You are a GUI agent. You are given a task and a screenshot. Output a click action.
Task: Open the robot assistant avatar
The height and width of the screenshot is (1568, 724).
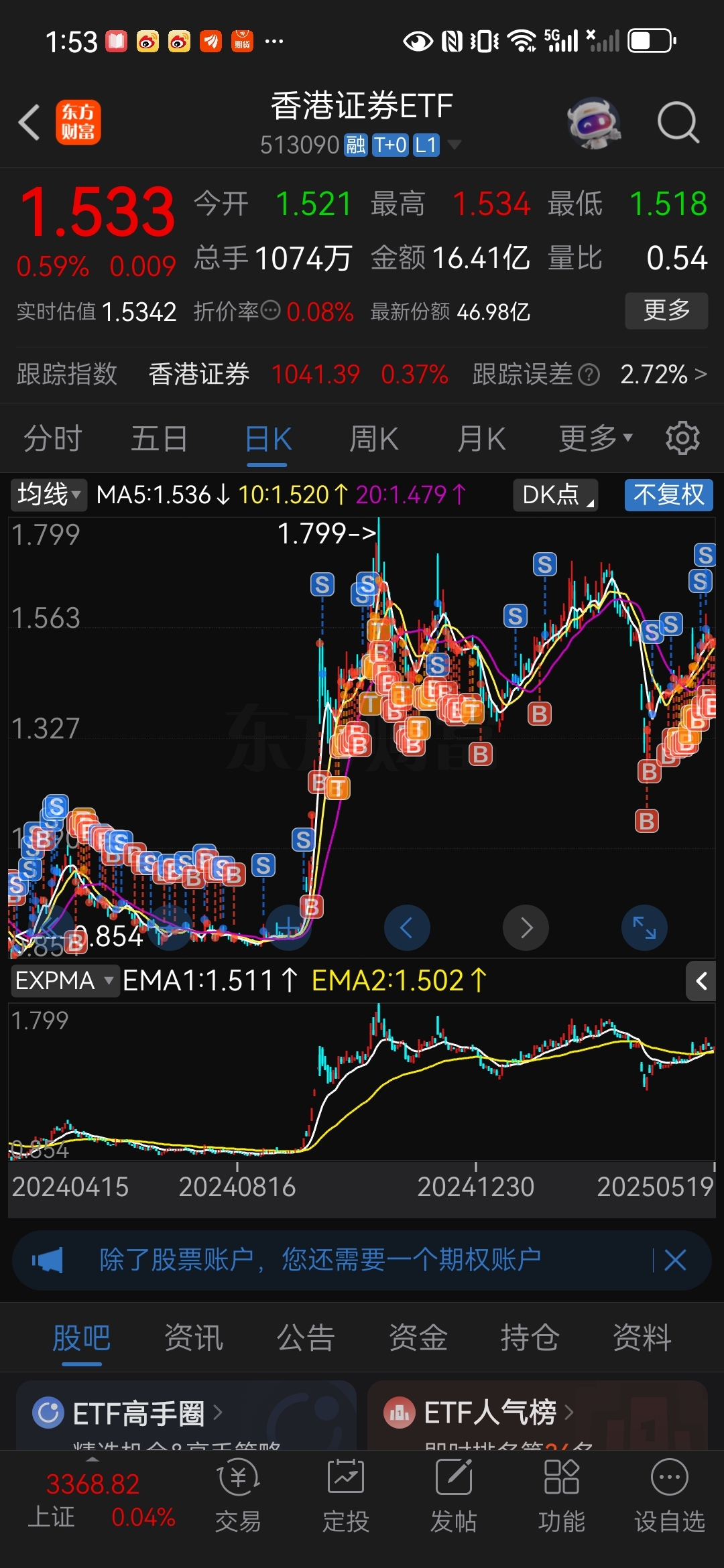point(594,123)
